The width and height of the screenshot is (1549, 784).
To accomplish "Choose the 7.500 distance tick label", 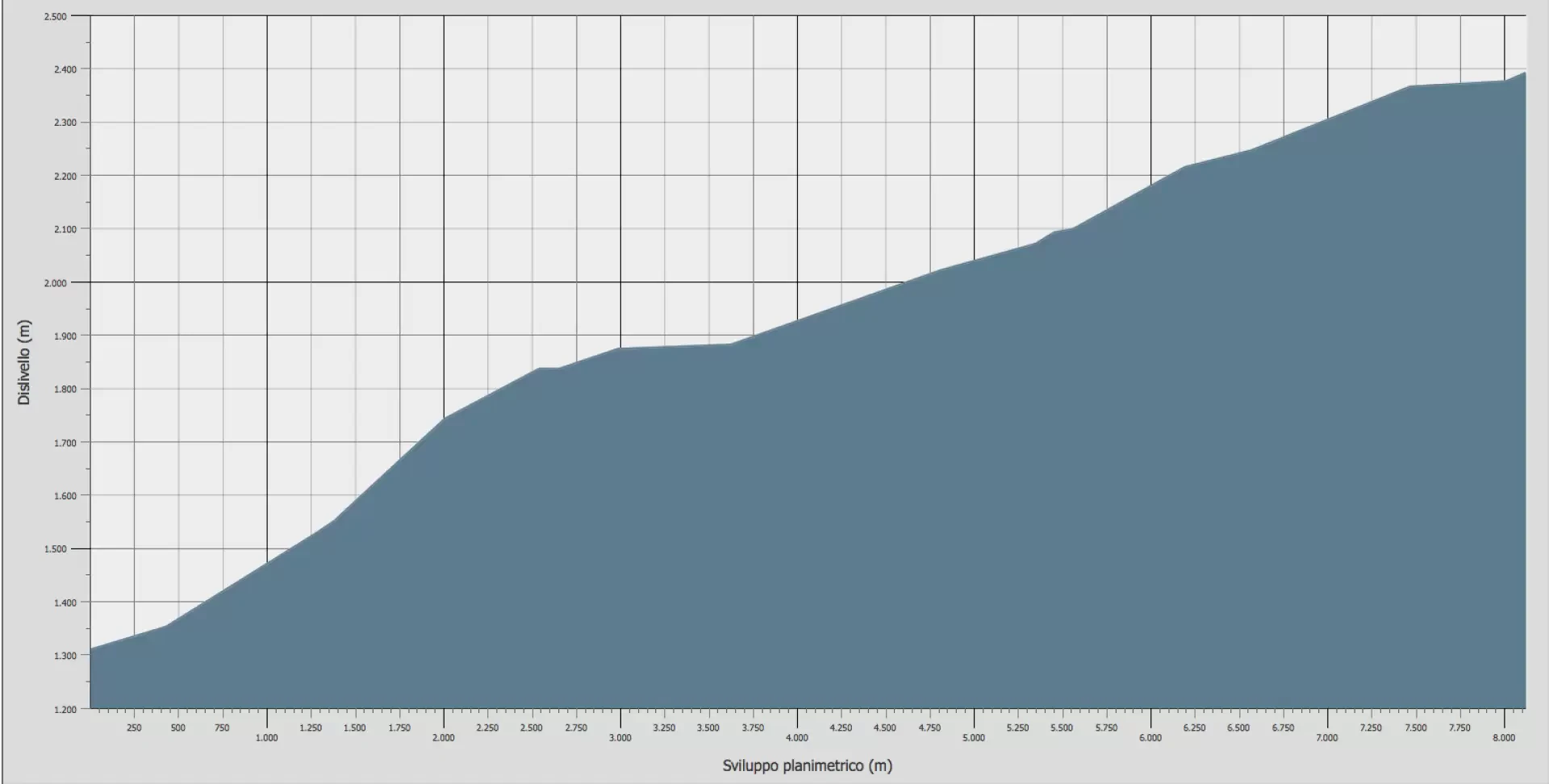I will tap(1416, 728).
